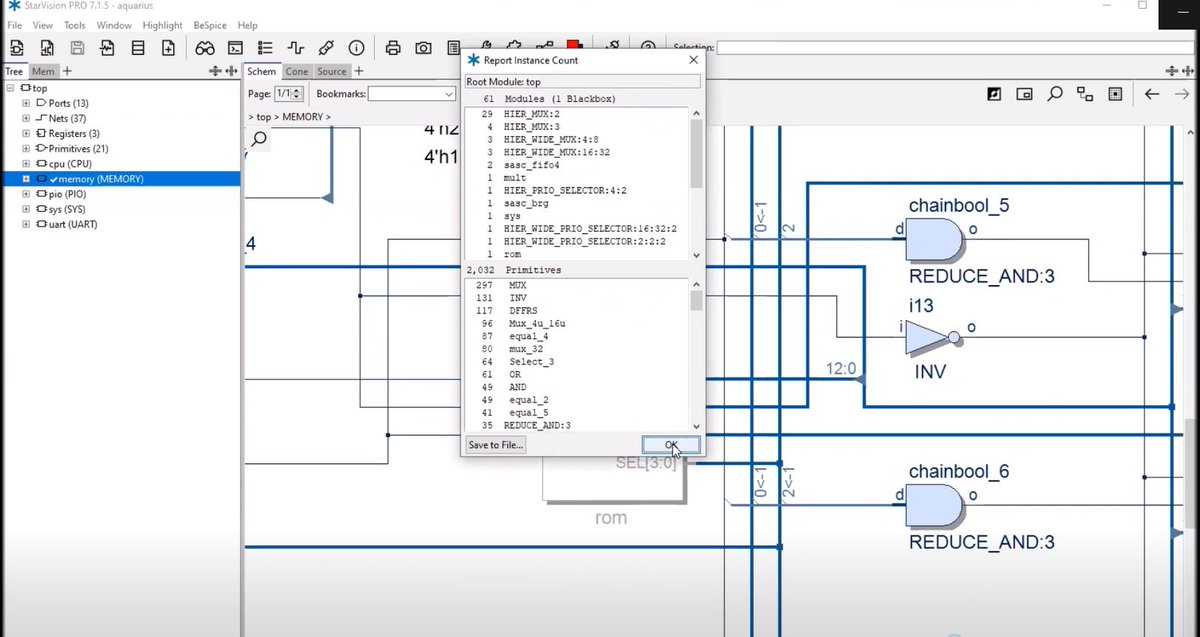The image size is (1200, 637).
Task: Click the i13 INV inverter symbol
Action: click(934, 337)
